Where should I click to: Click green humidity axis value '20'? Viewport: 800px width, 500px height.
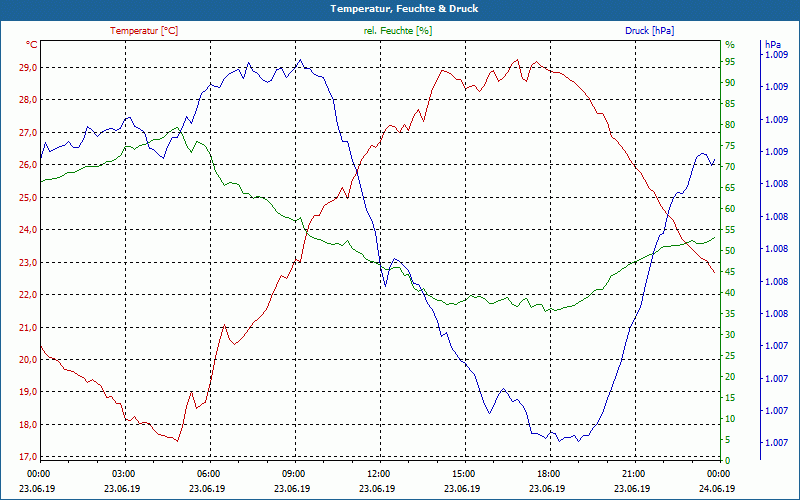[x=730, y=377]
